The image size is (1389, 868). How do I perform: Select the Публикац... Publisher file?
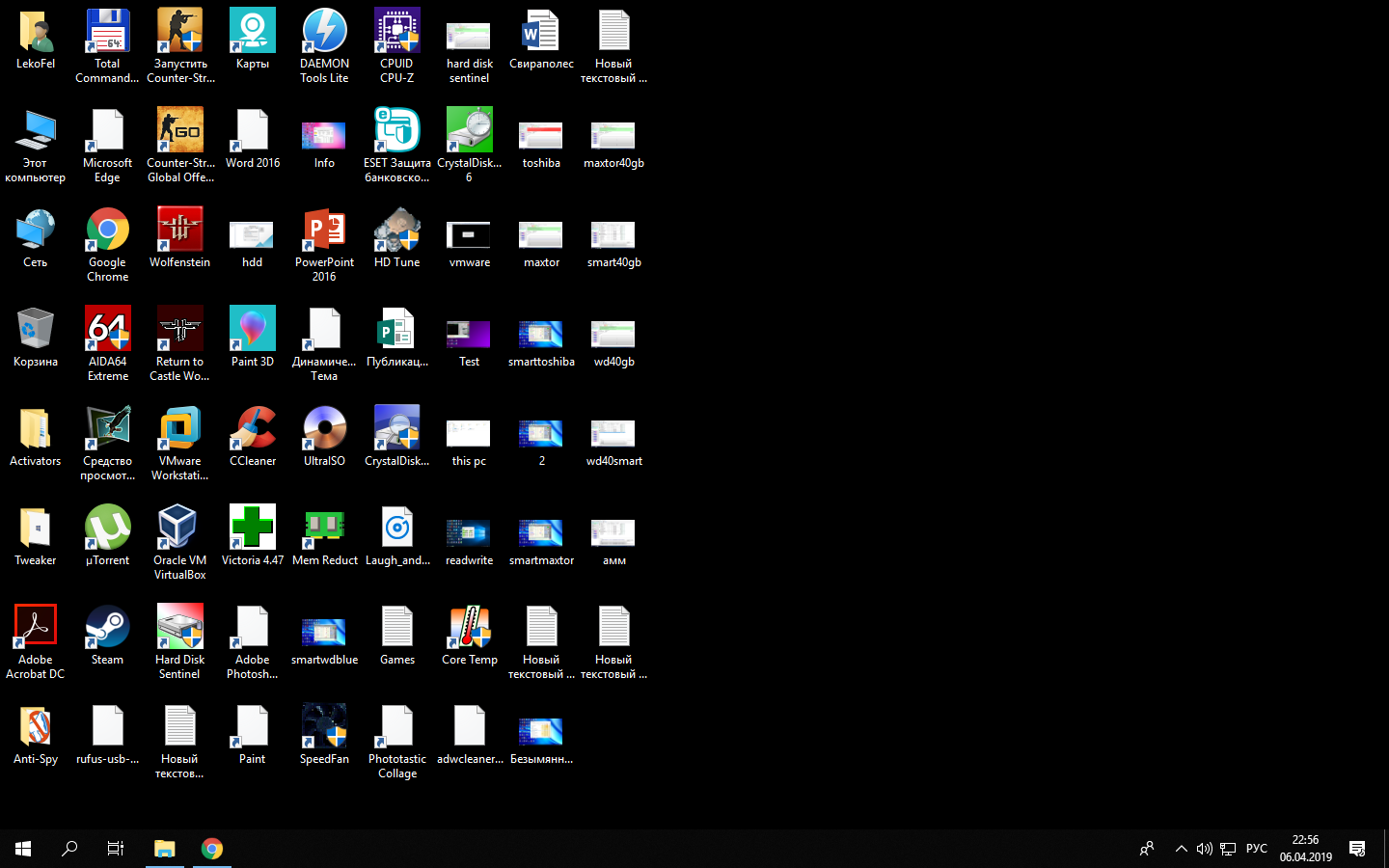click(396, 329)
